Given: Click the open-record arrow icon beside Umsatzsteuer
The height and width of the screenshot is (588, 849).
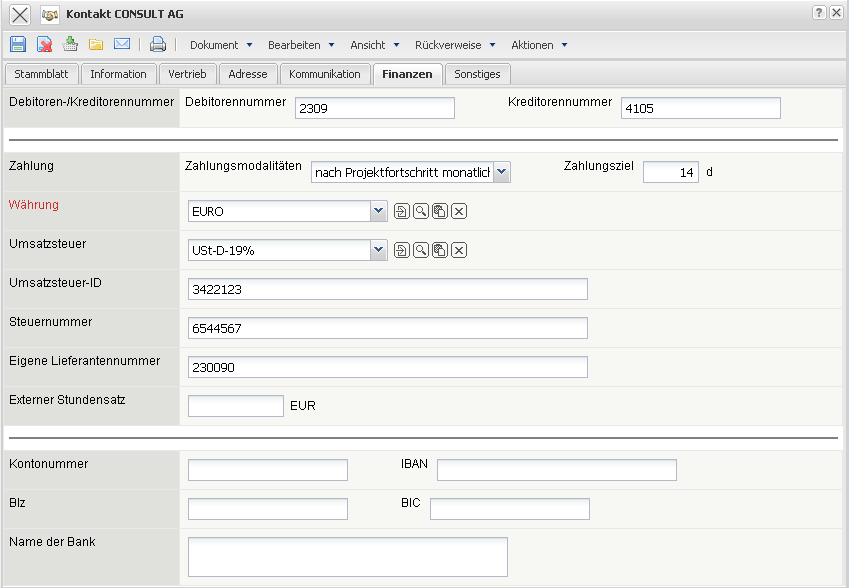Looking at the screenshot, I should coord(401,250).
